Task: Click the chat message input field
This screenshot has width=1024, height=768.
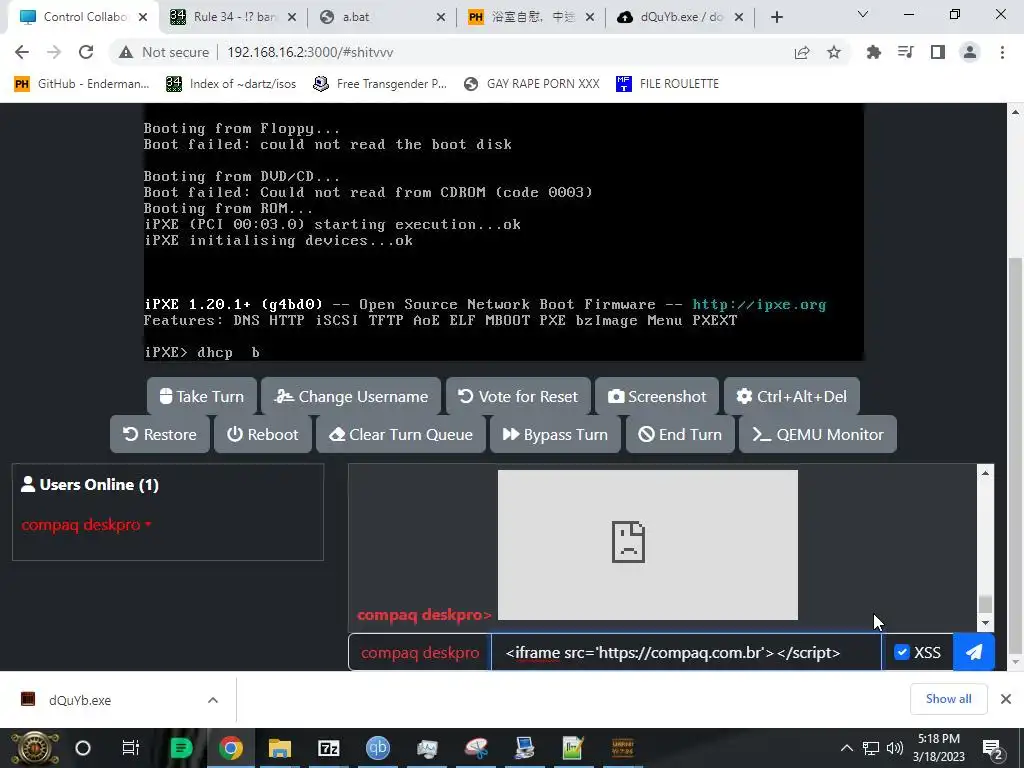Action: tap(686, 652)
